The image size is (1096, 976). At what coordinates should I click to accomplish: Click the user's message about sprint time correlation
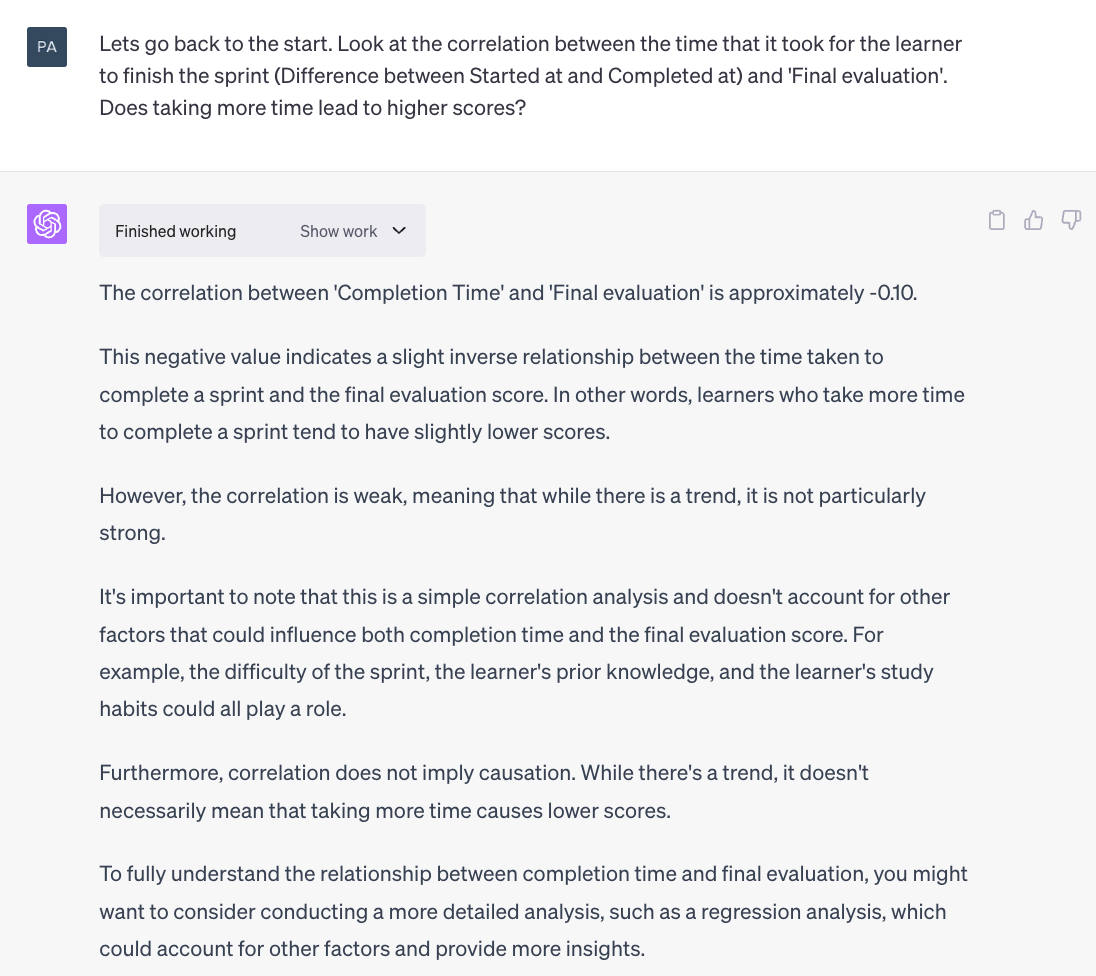531,76
